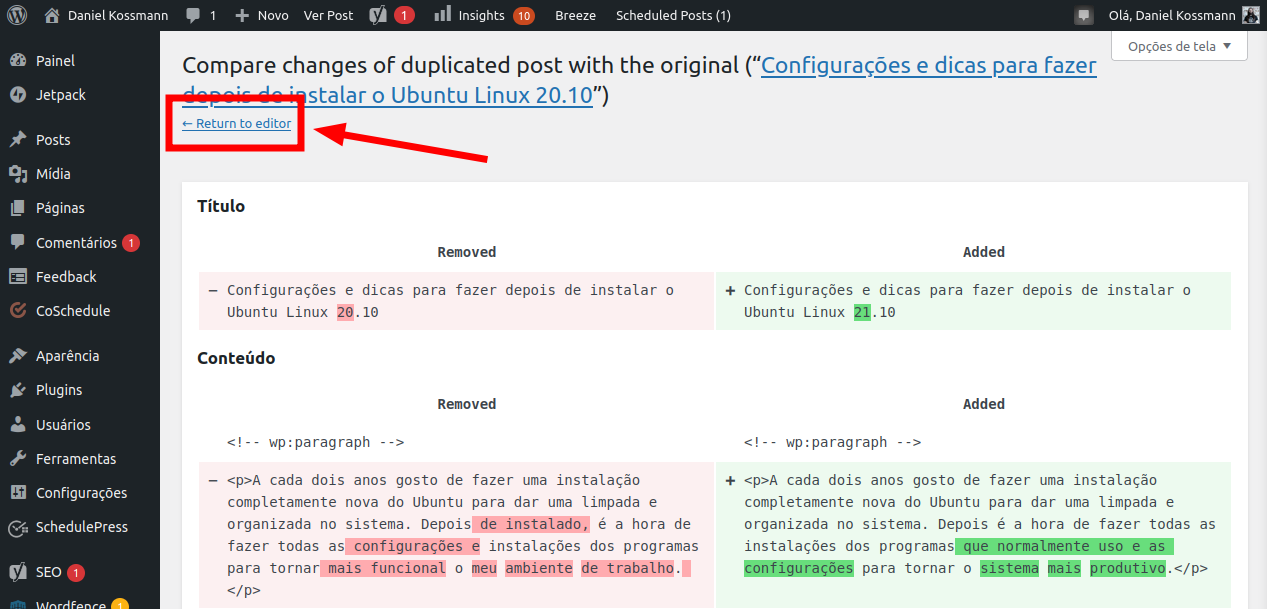Image resolution: width=1267 pixels, height=609 pixels.
Task: Click Removed column header under Título
Action: [x=467, y=252]
